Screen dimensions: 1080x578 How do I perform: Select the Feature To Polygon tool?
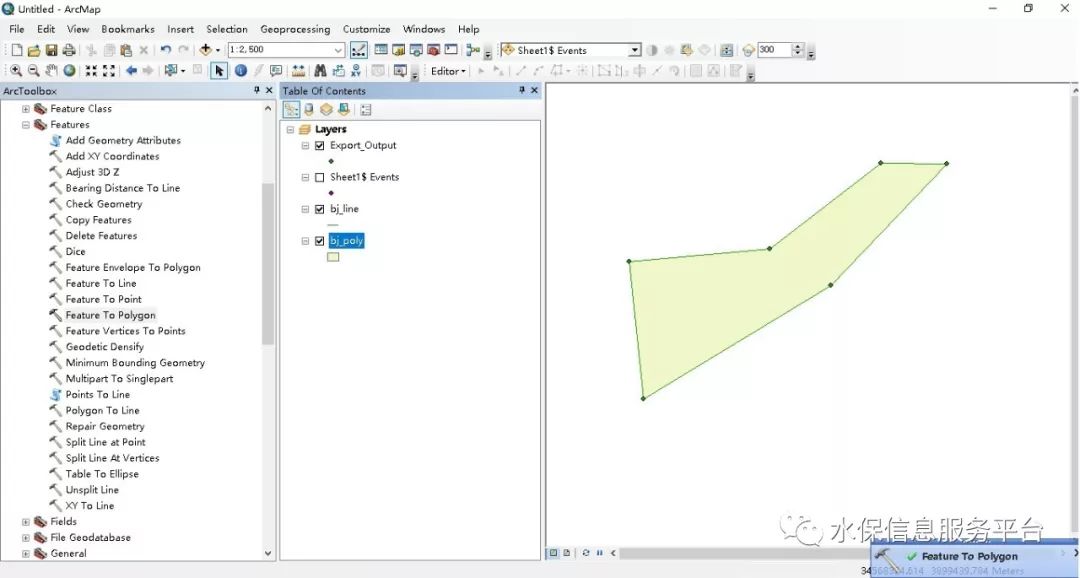pos(110,315)
